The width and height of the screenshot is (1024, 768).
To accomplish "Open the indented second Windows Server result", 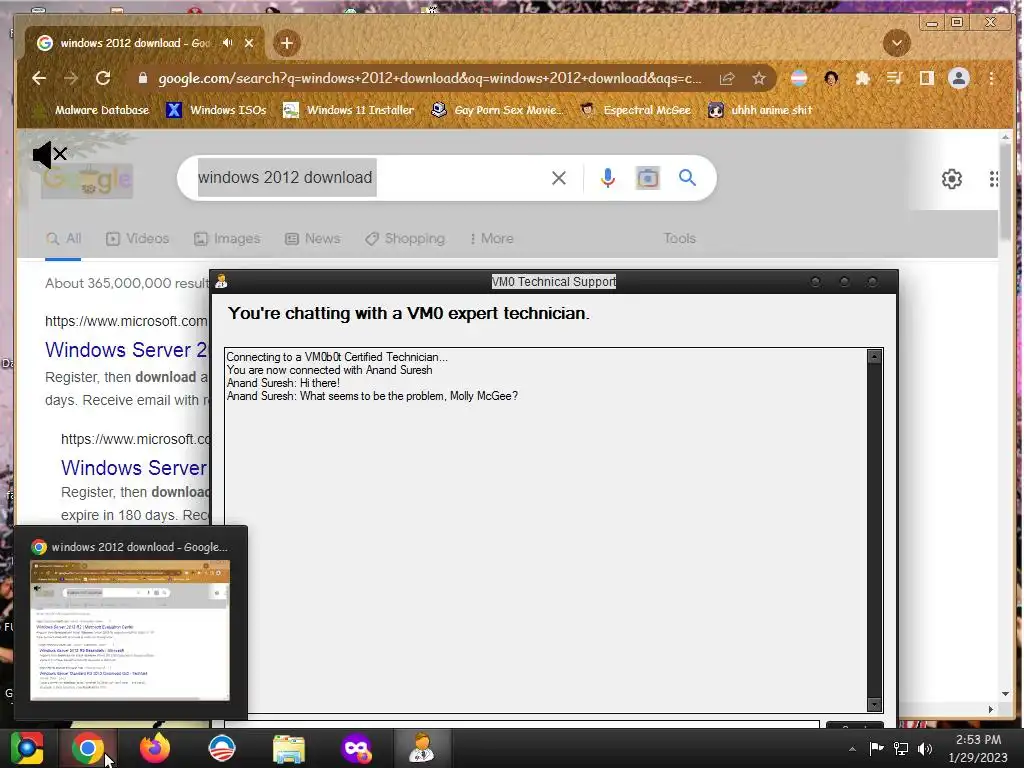I will tap(134, 468).
